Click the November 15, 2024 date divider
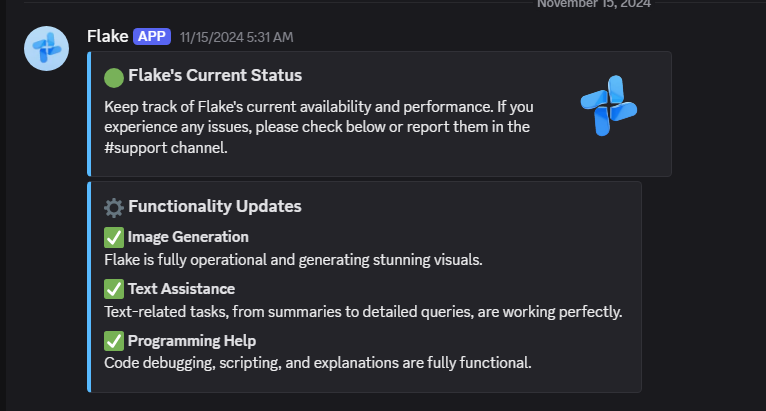 pos(594,4)
